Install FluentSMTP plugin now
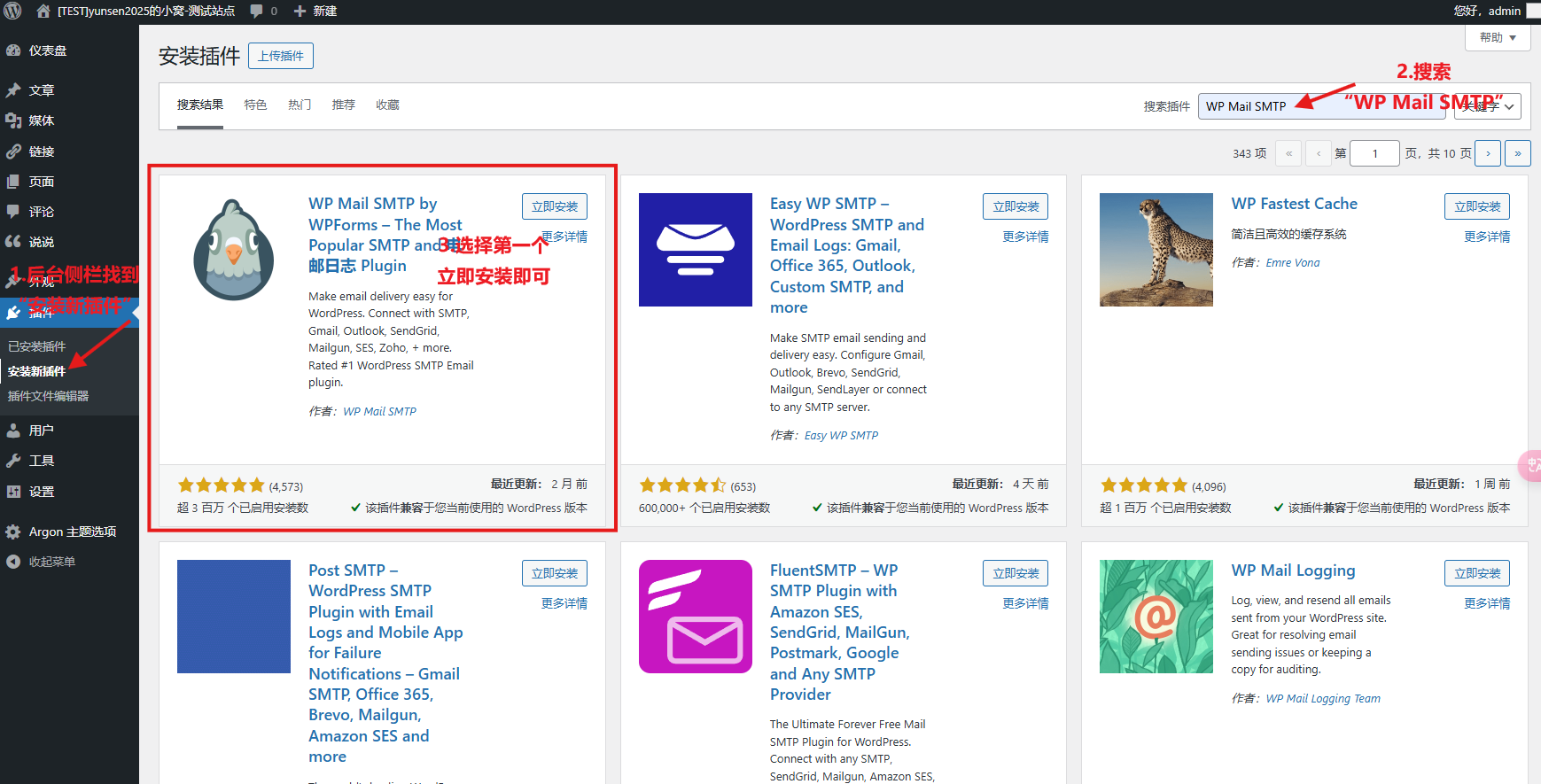The width and height of the screenshot is (1541, 784). (x=1016, y=573)
